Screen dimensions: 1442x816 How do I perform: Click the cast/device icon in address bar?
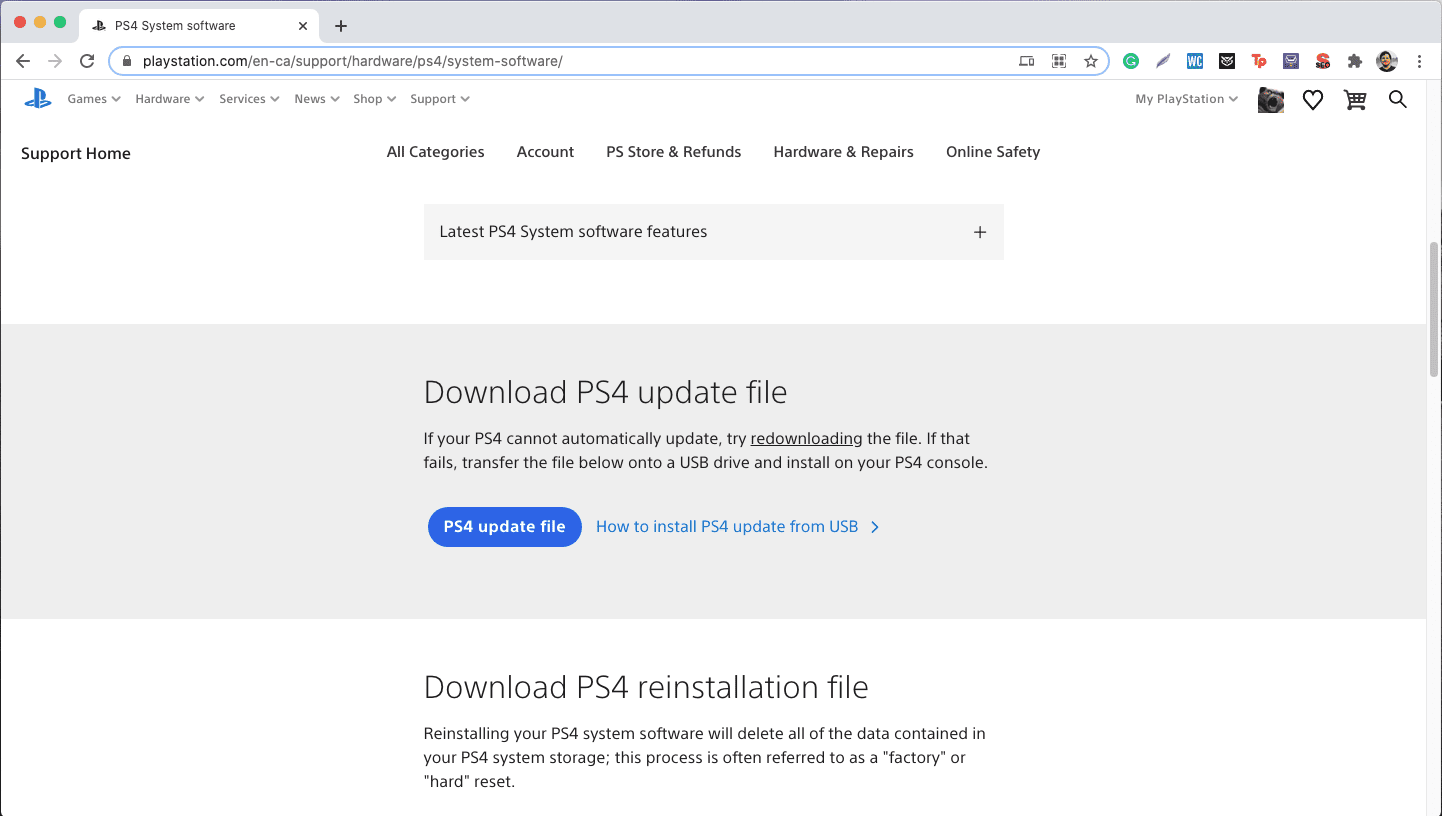point(1027,61)
